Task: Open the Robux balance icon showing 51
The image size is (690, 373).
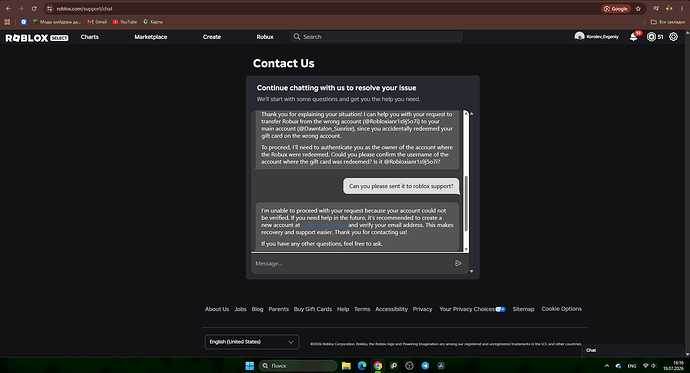Action: tap(651, 37)
